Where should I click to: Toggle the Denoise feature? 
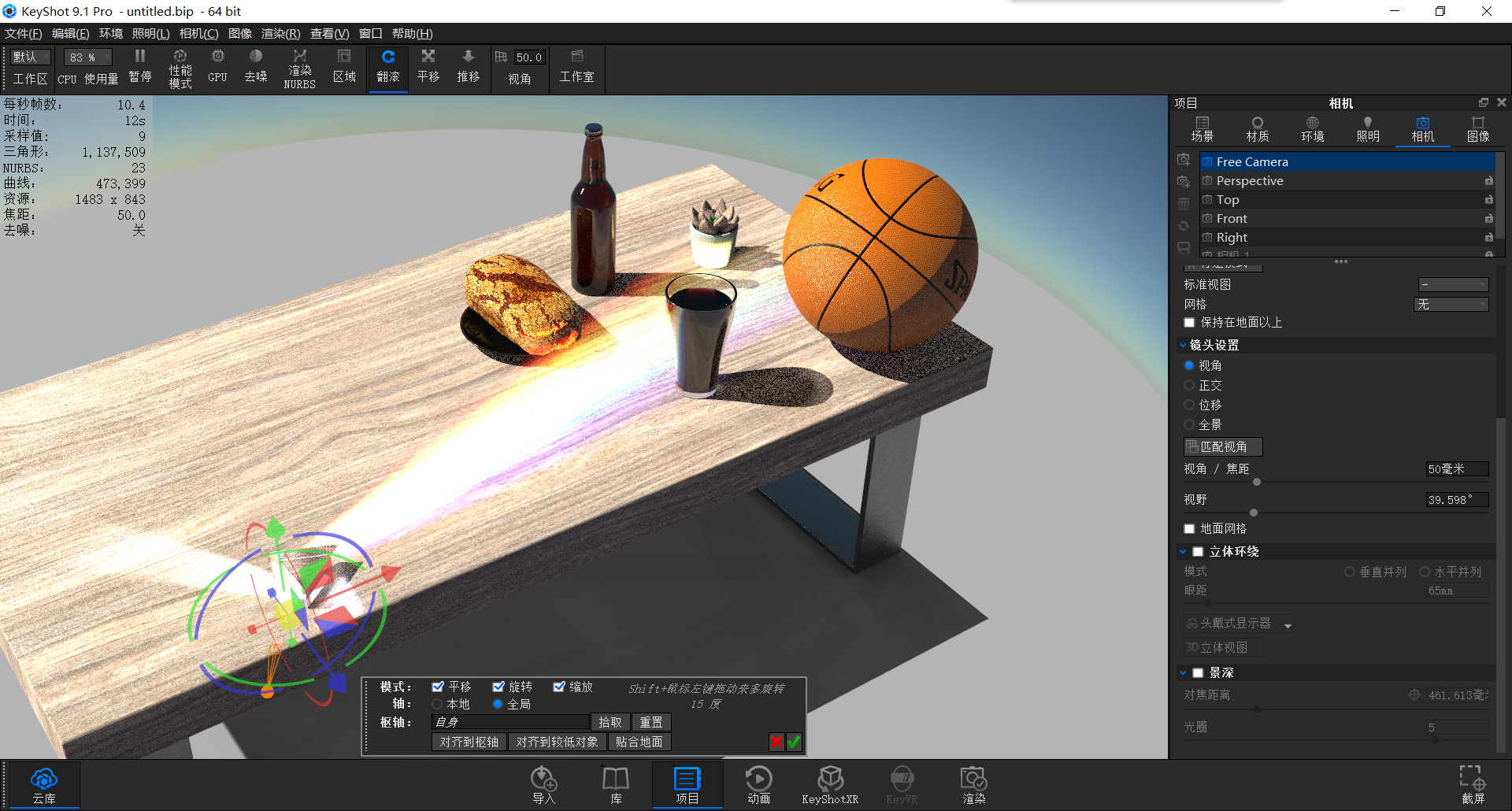[255, 67]
